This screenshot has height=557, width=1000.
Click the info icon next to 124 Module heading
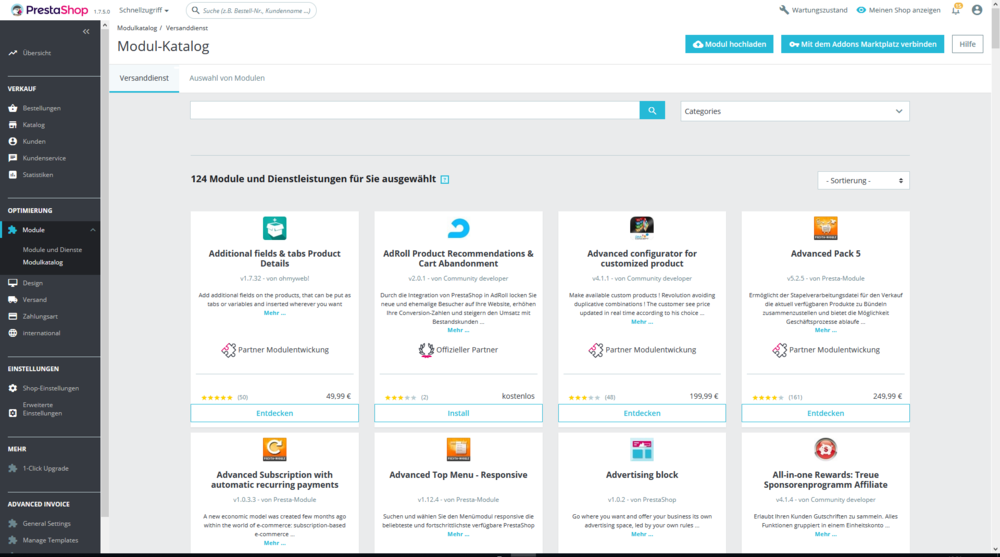pos(445,180)
